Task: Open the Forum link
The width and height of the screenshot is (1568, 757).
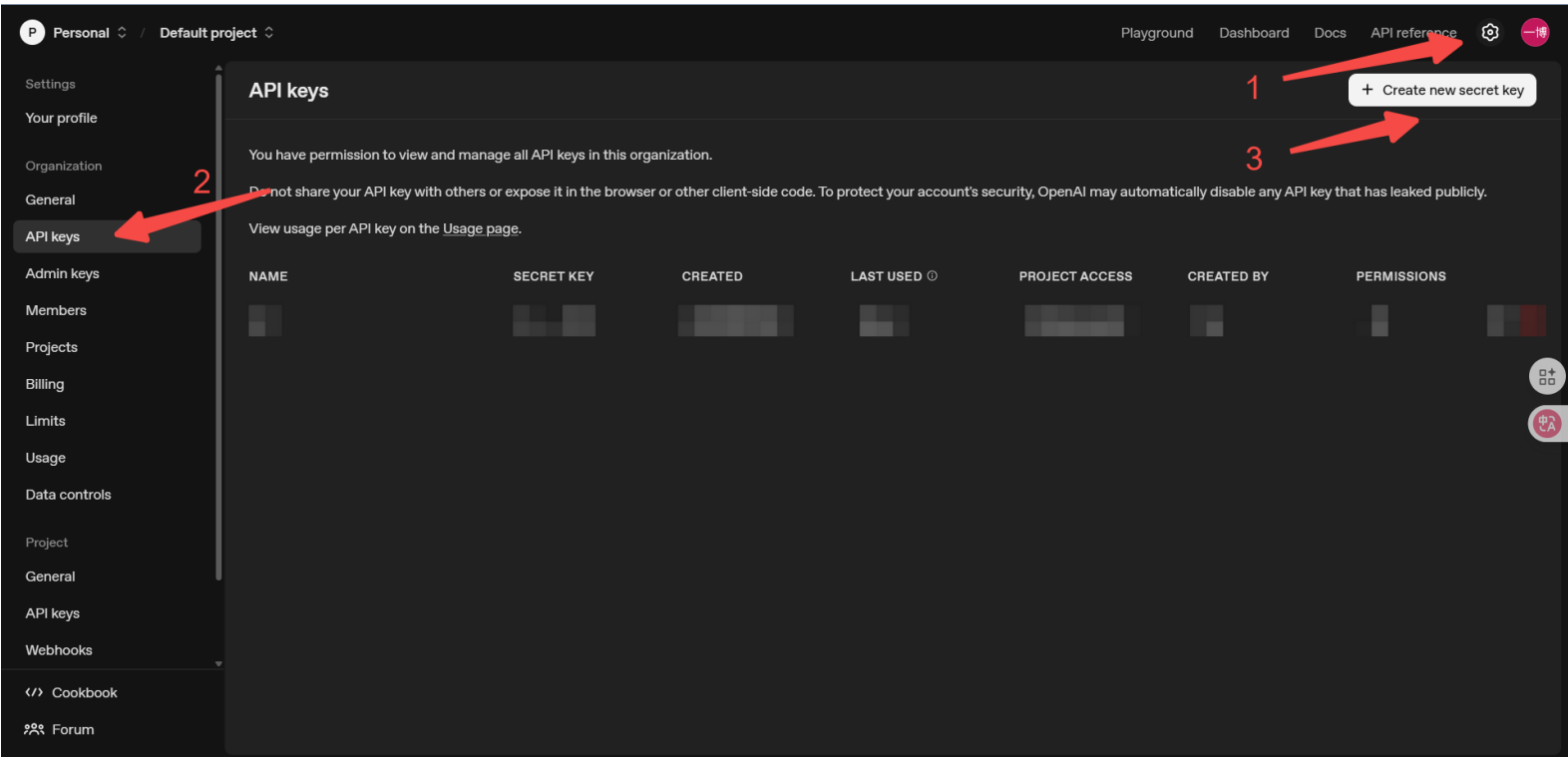Action: [x=73, y=729]
